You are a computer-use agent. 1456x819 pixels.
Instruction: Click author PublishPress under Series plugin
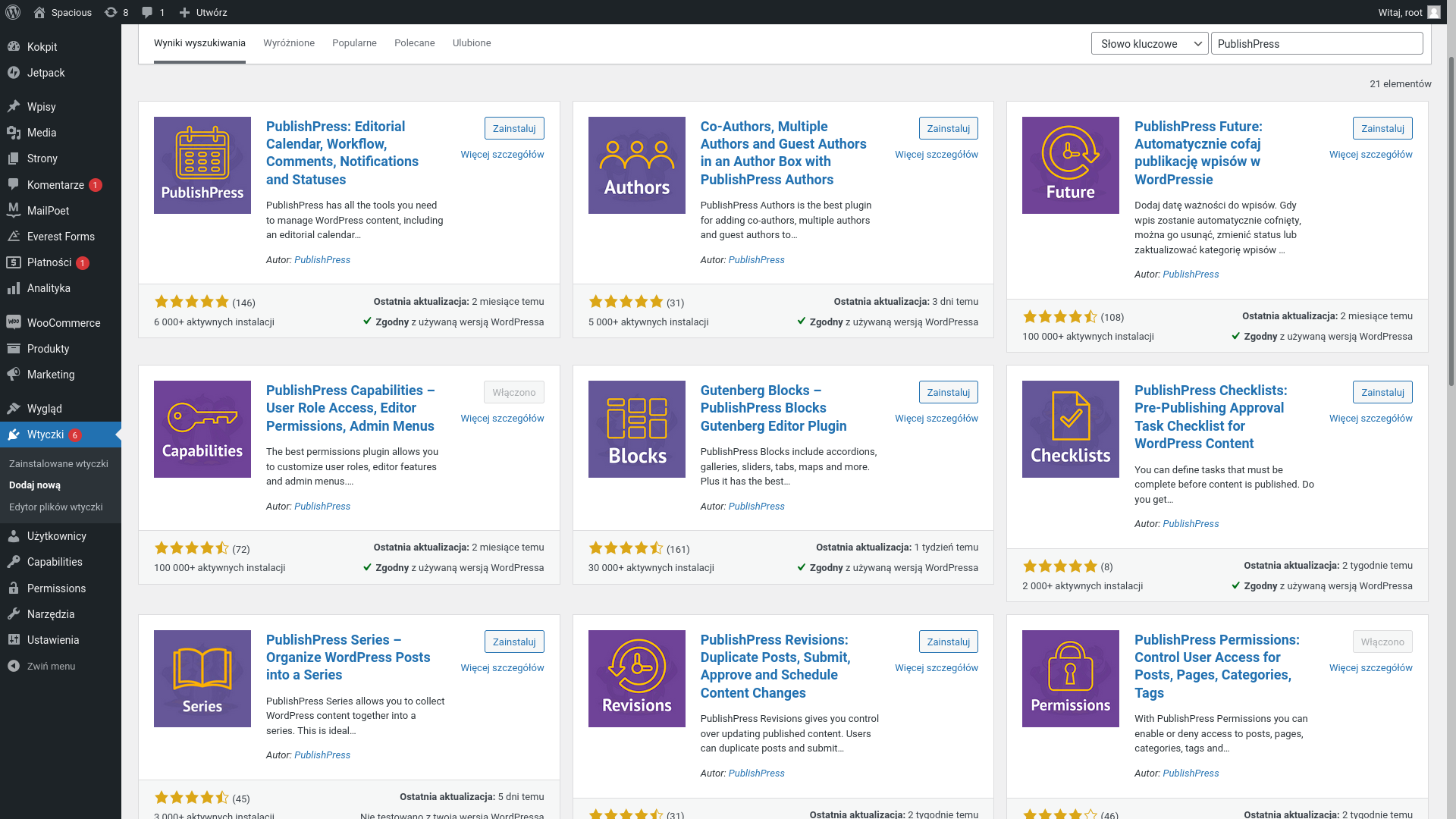tap(322, 755)
